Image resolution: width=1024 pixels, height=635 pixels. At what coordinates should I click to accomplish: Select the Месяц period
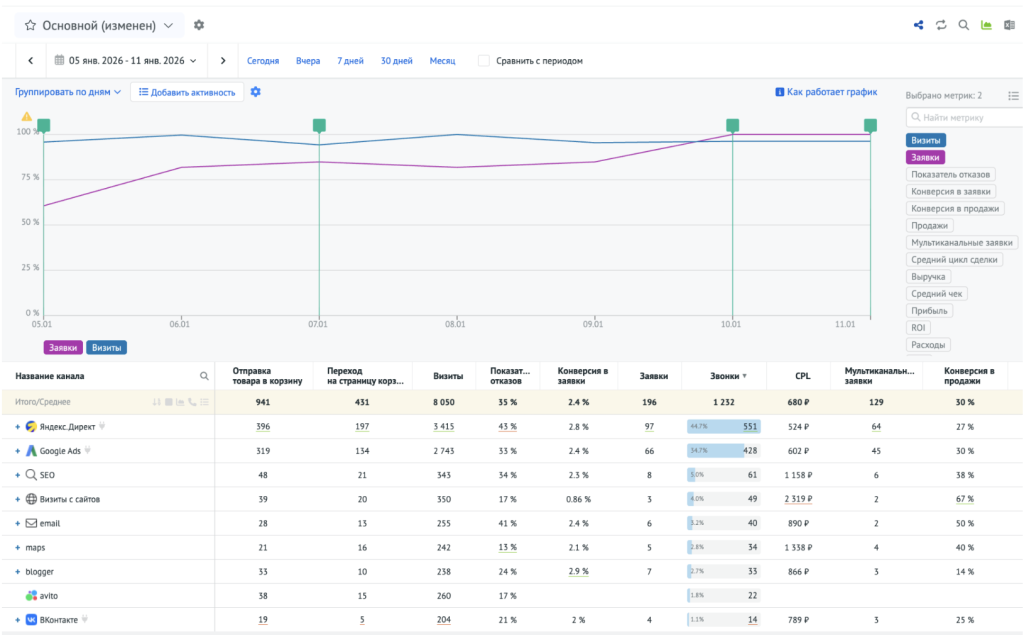(442, 61)
